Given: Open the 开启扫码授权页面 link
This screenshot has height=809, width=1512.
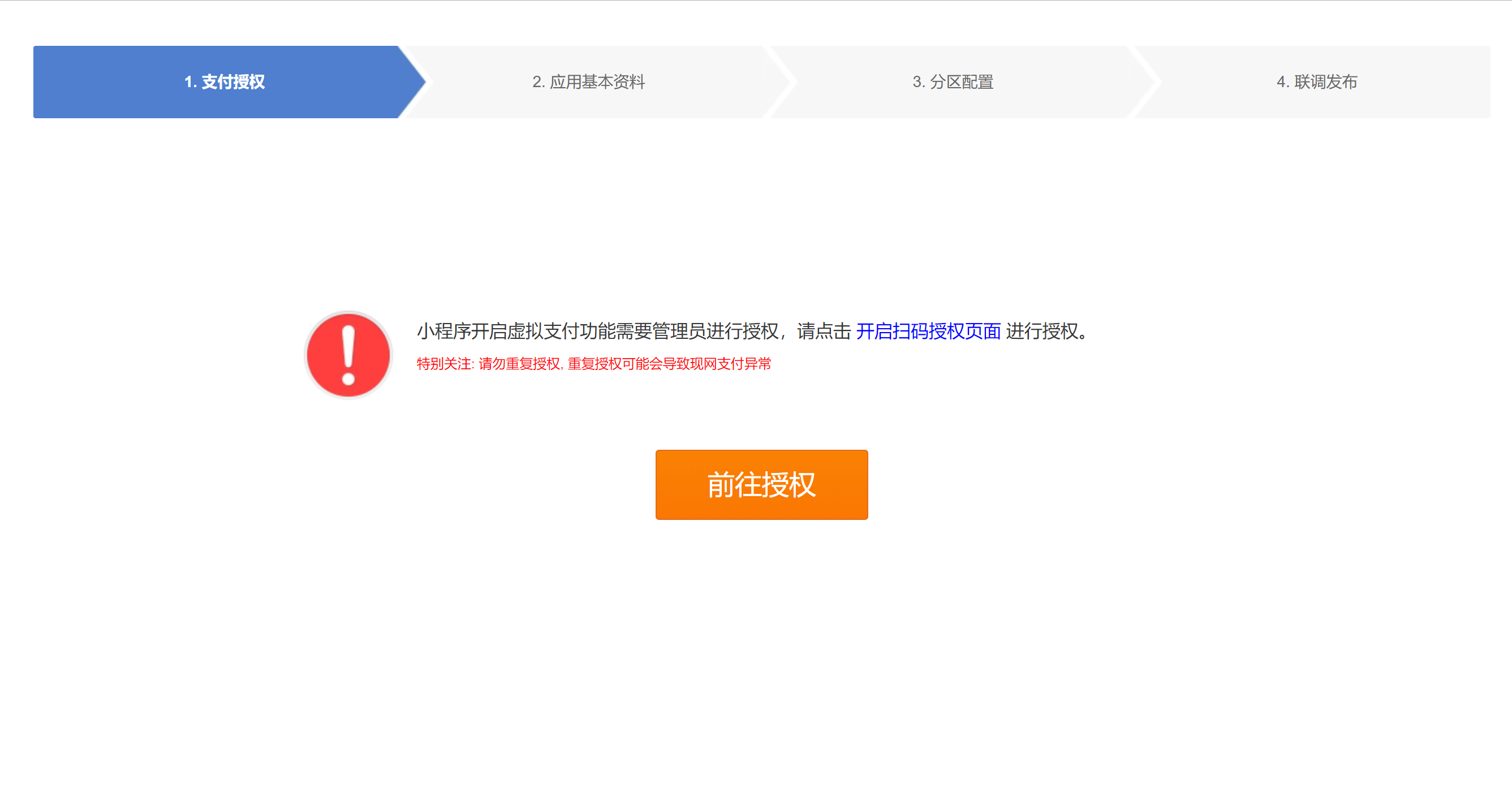Looking at the screenshot, I should pyautogui.click(x=928, y=331).
